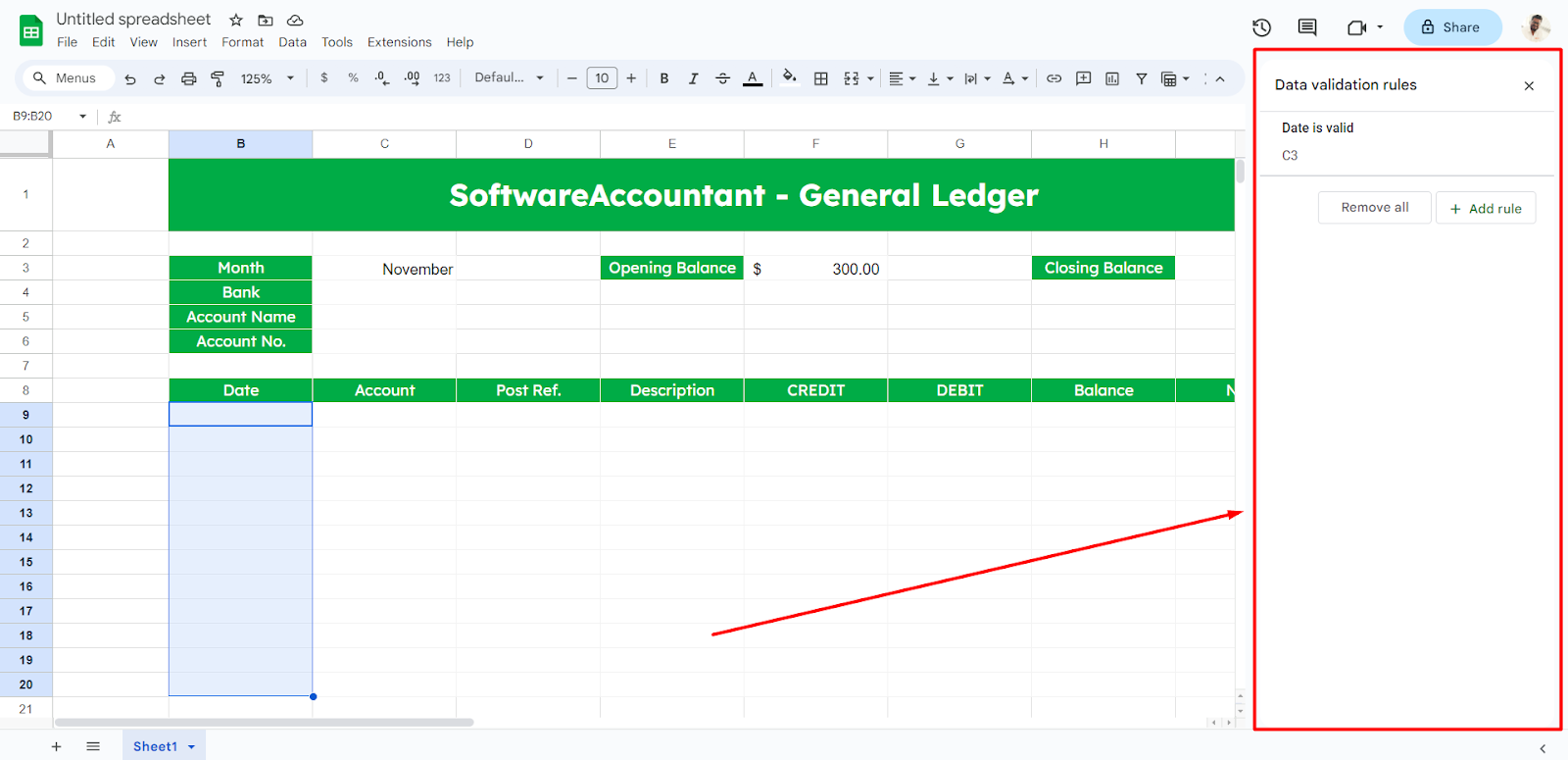
Task: Format as percent
Action: (353, 77)
